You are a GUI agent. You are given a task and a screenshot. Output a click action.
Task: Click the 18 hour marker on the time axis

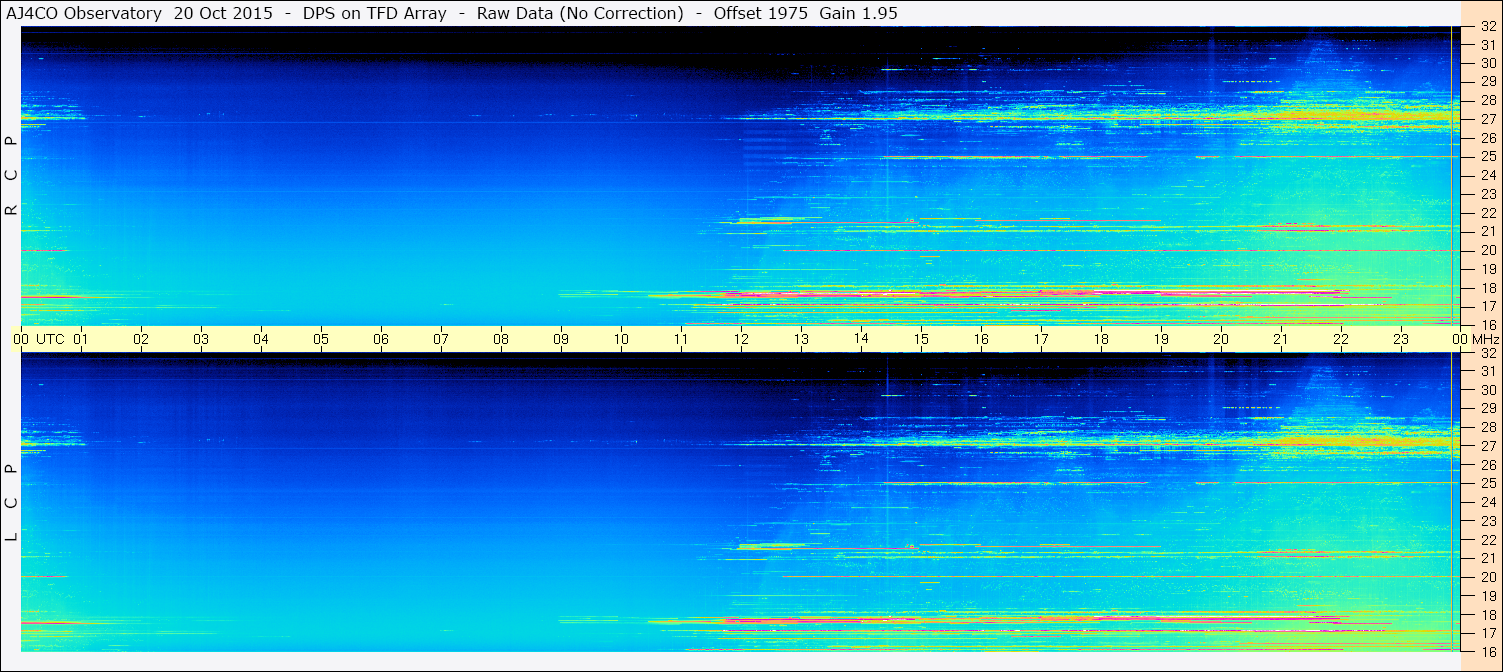[1101, 339]
